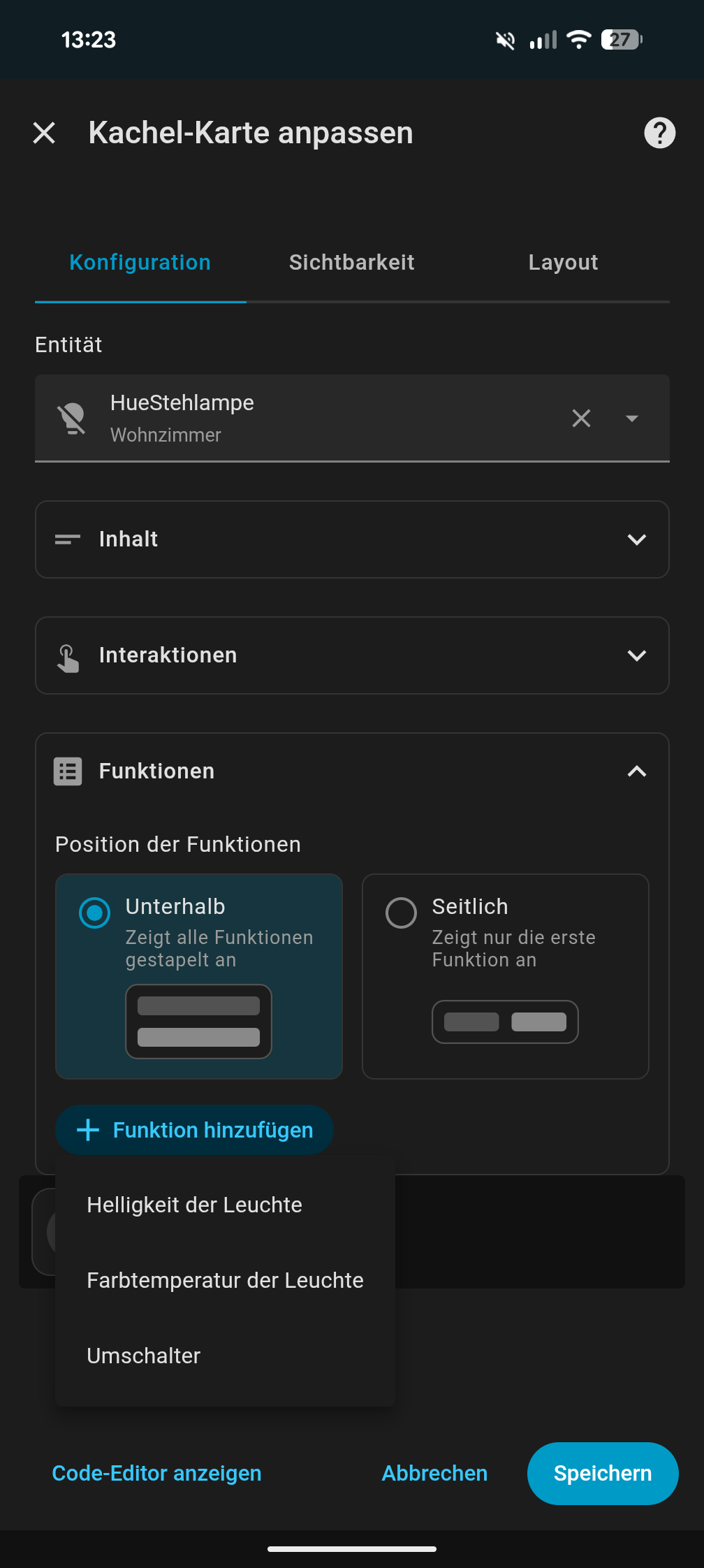Click the Interaktionen touch gesture icon
The image size is (704, 1568).
(68, 656)
